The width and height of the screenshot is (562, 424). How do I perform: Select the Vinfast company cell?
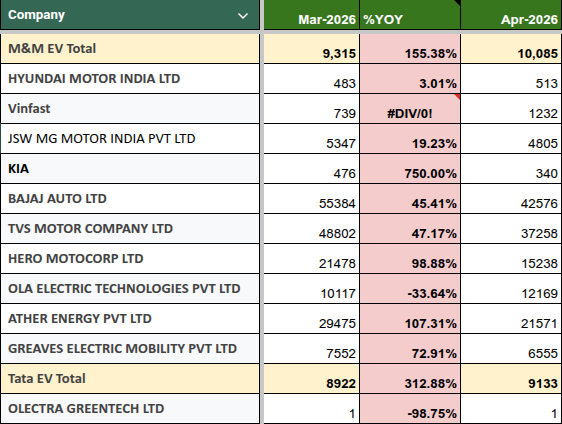coord(130,109)
